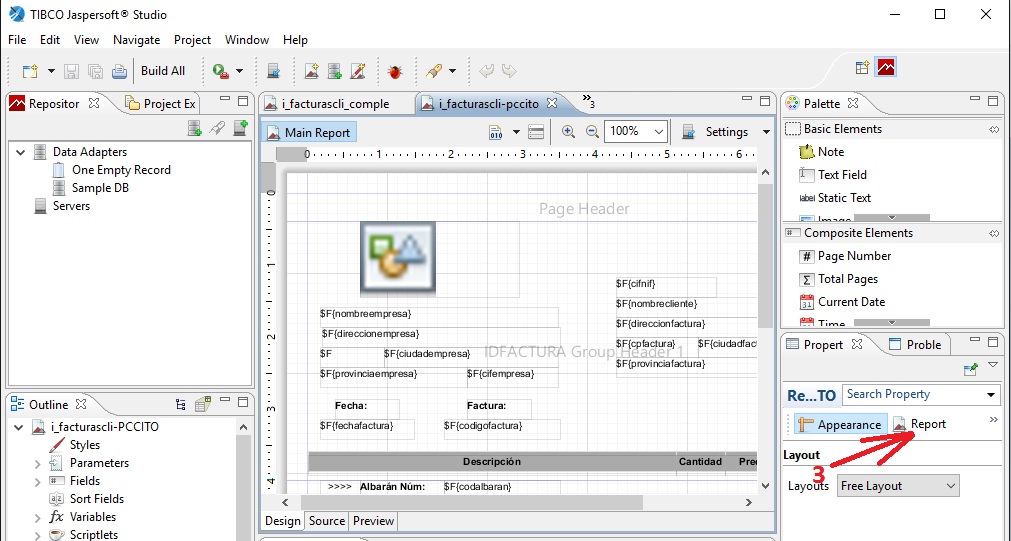
Task: Click the Main Report button
Action: tap(309, 133)
